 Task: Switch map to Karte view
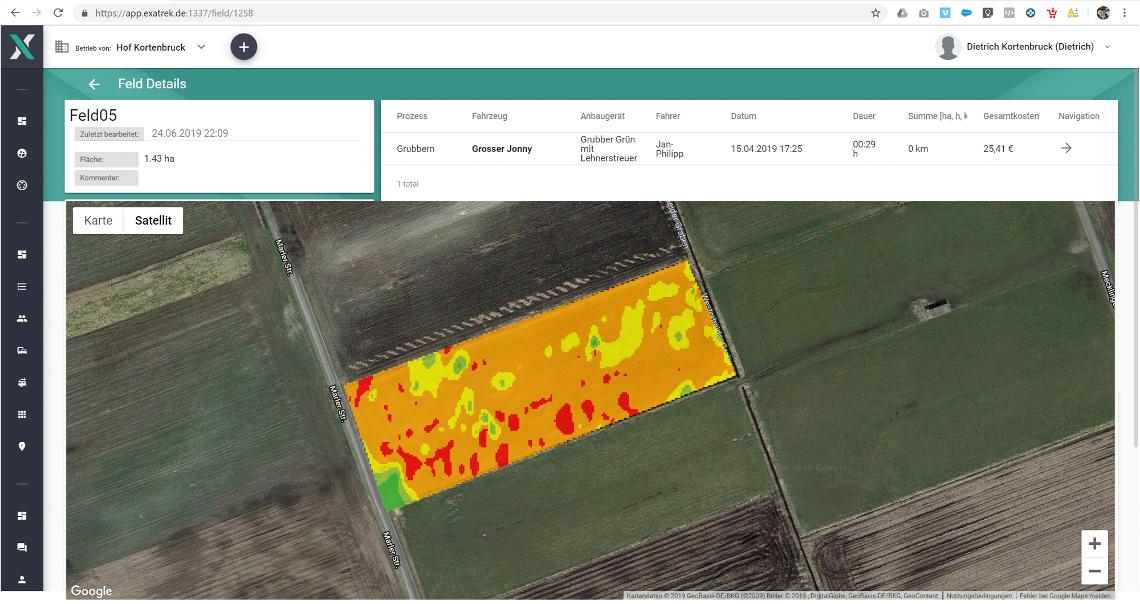pos(98,220)
